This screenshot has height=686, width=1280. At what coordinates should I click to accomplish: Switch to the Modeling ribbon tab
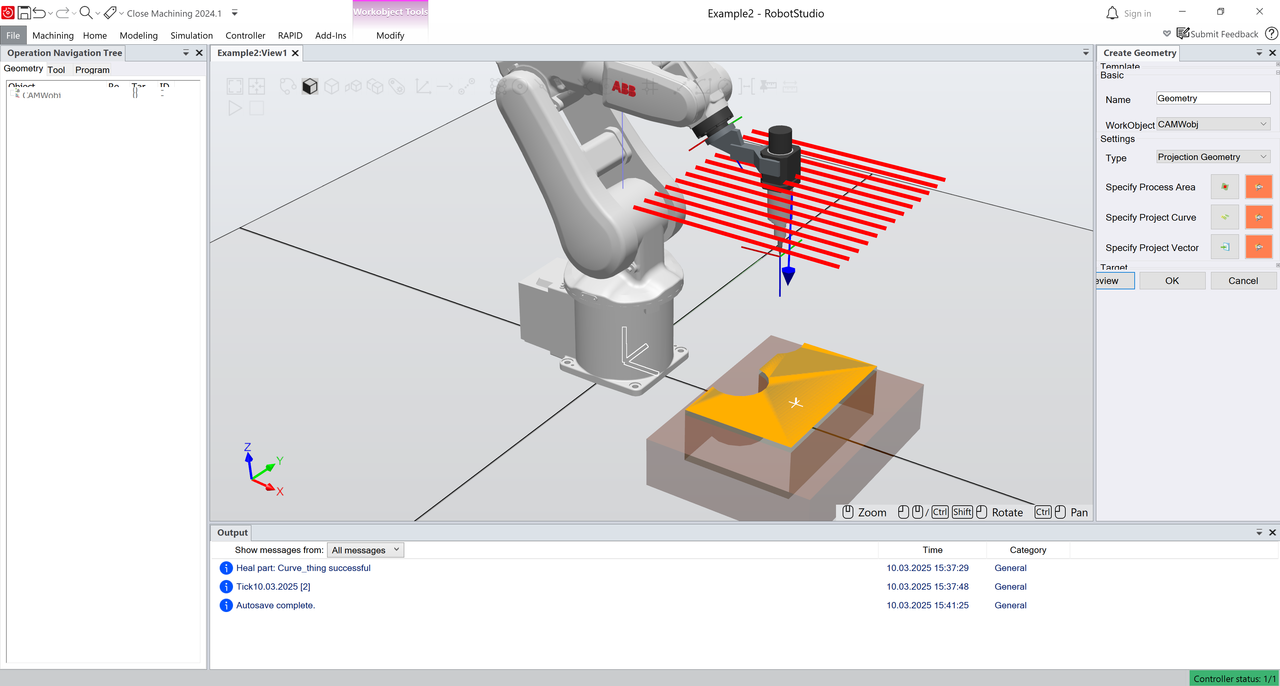pyautogui.click(x=139, y=35)
